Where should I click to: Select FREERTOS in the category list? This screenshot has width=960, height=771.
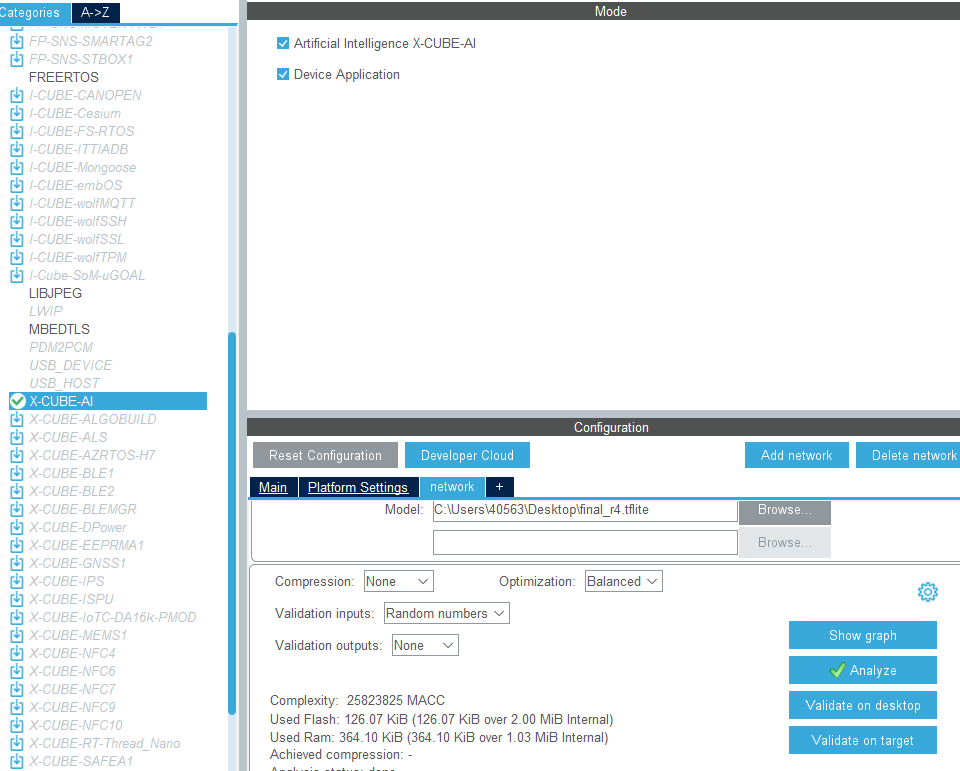[64, 77]
